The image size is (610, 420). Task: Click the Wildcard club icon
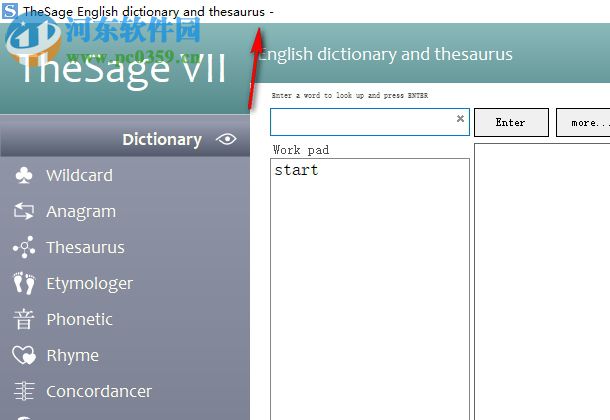[24, 175]
